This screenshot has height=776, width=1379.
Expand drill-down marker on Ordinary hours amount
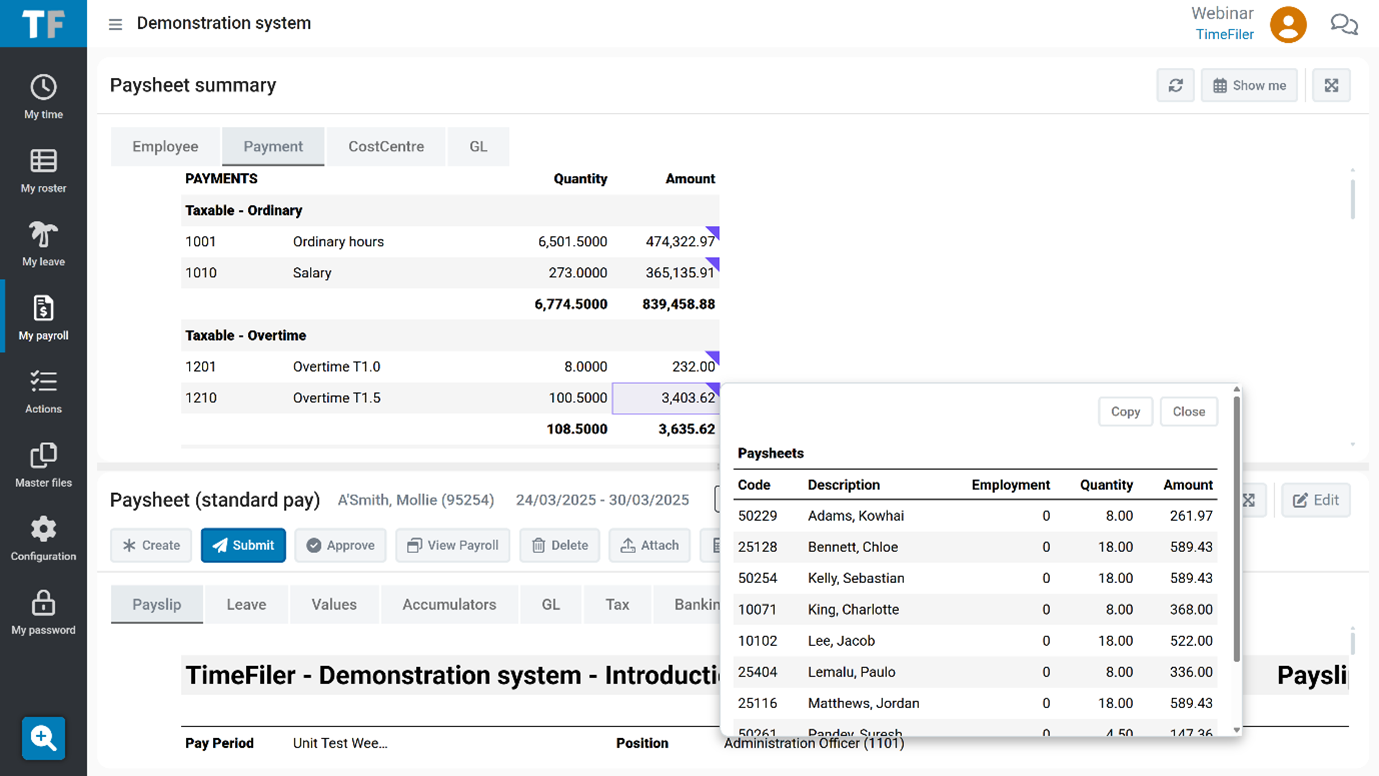pos(713,232)
